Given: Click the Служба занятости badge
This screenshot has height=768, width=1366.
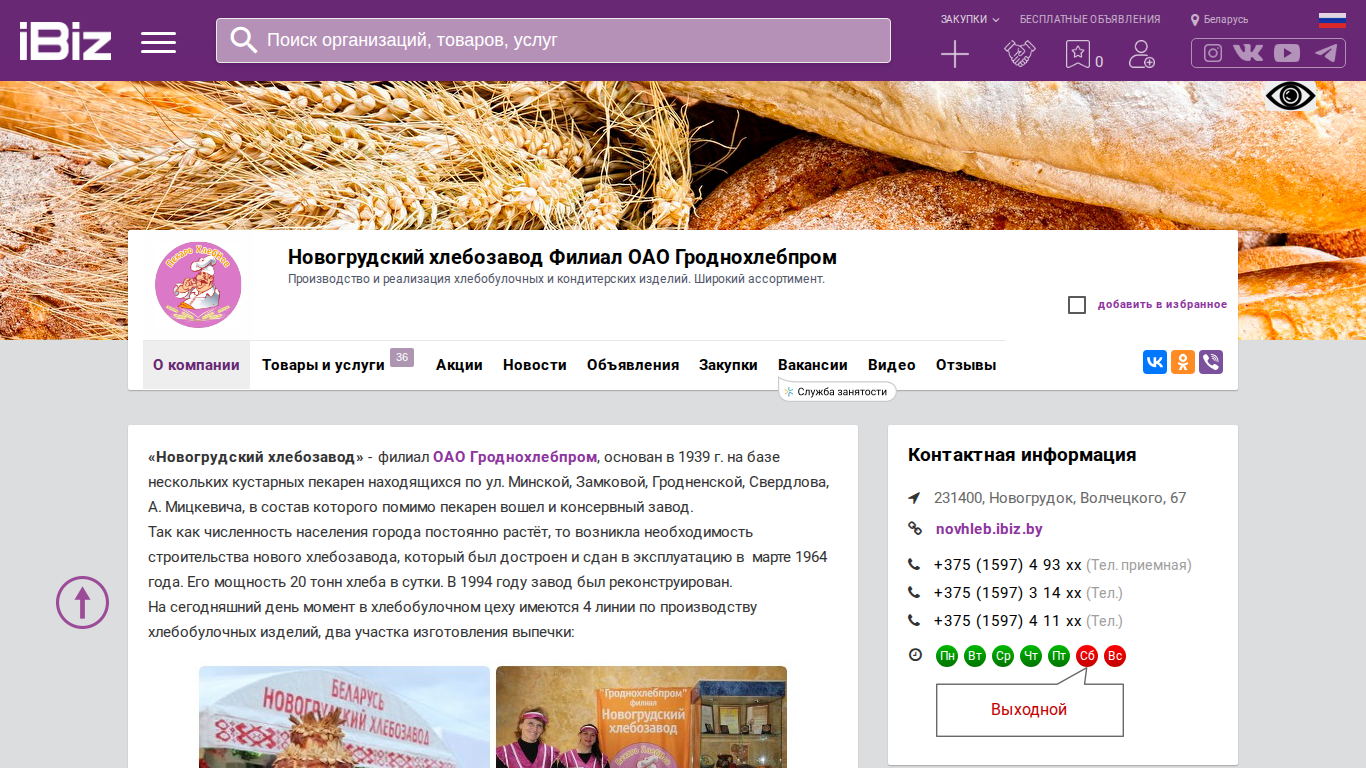Looking at the screenshot, I should pos(838,392).
